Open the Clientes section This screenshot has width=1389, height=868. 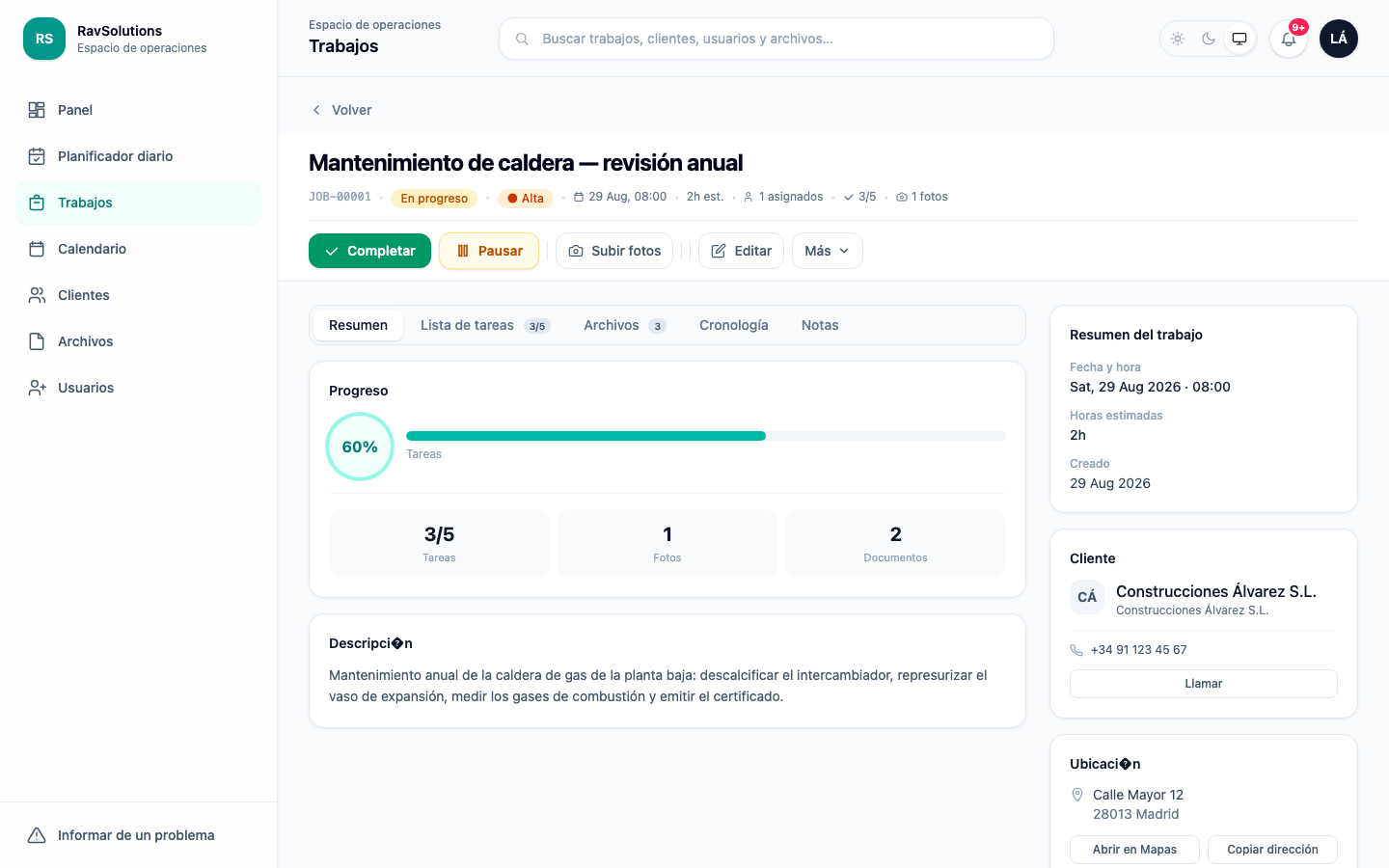tap(139, 295)
